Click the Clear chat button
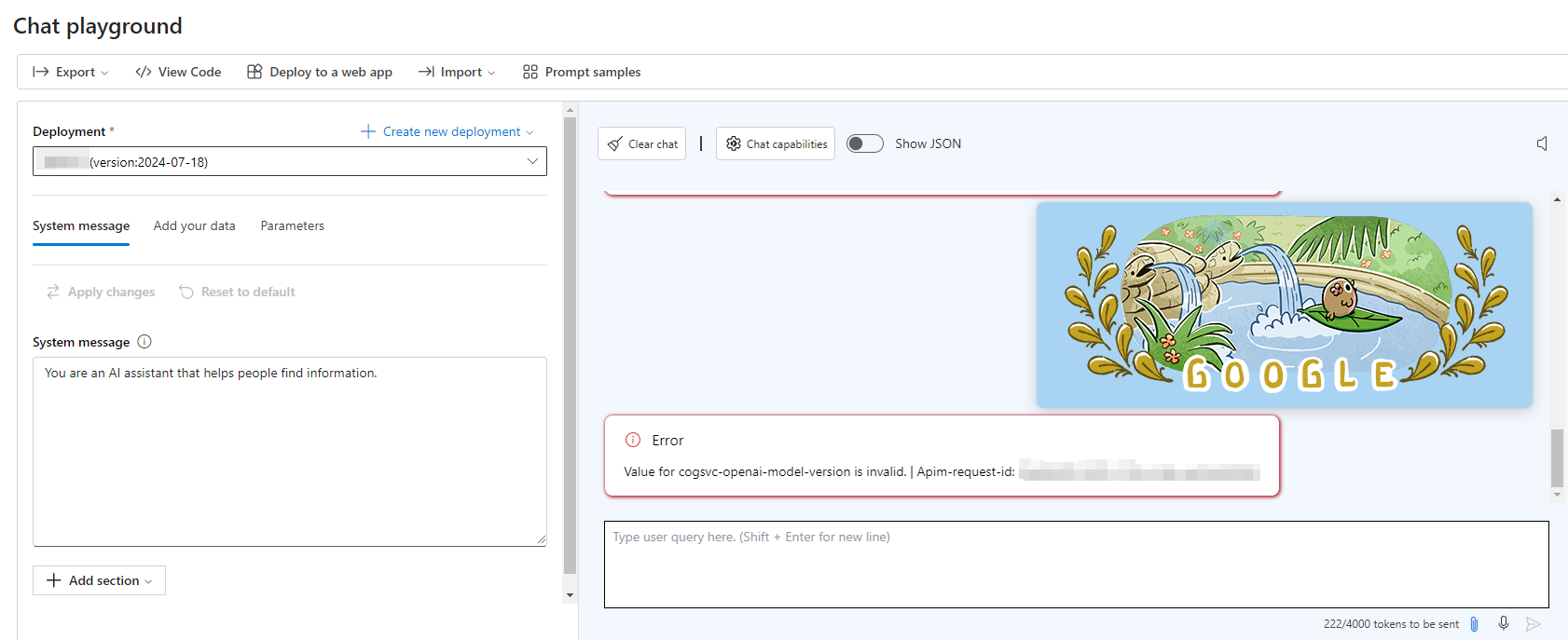This screenshot has height=640, width=1568. click(x=641, y=143)
